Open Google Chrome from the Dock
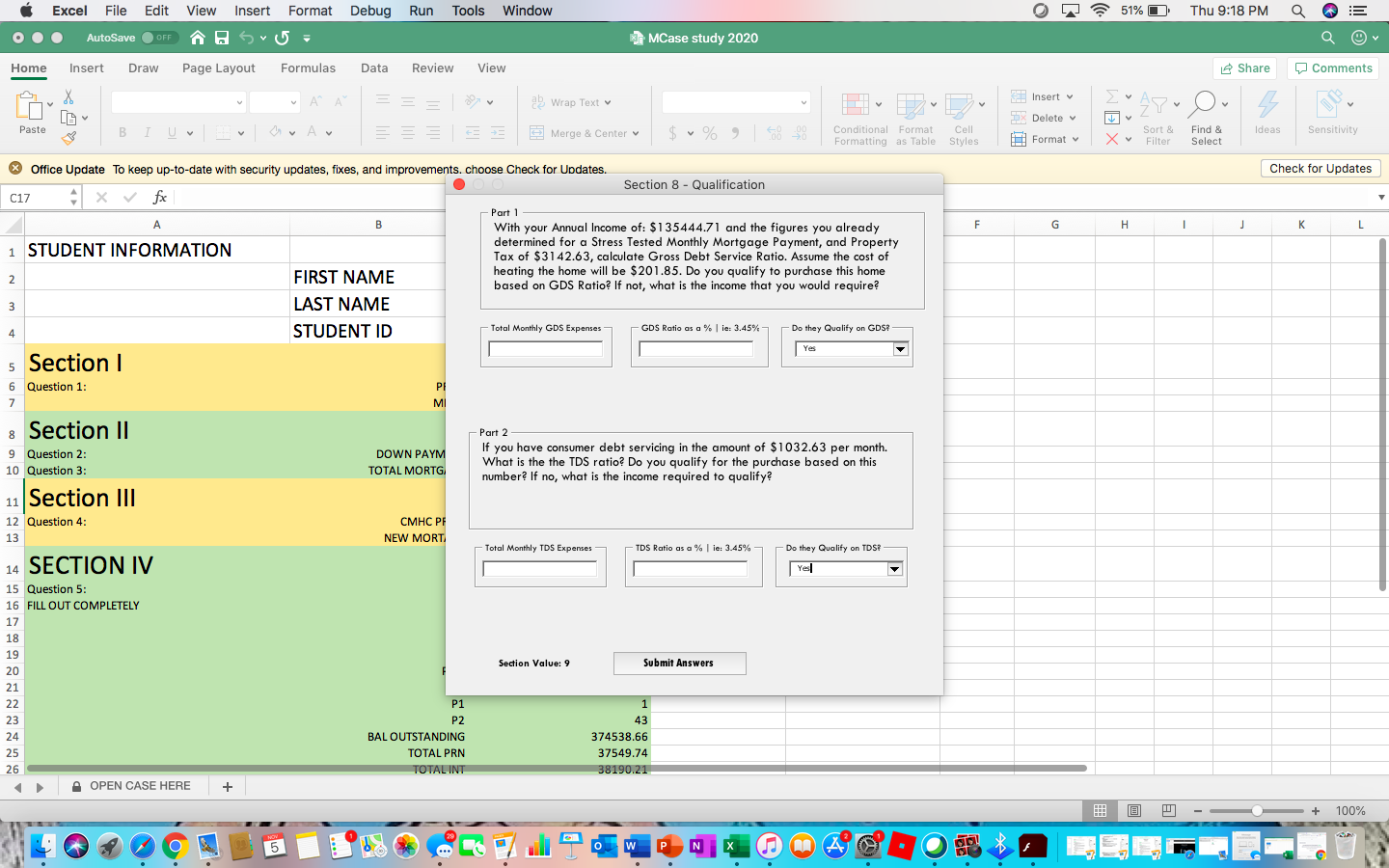Viewport: 1389px width, 868px height. [x=175, y=847]
